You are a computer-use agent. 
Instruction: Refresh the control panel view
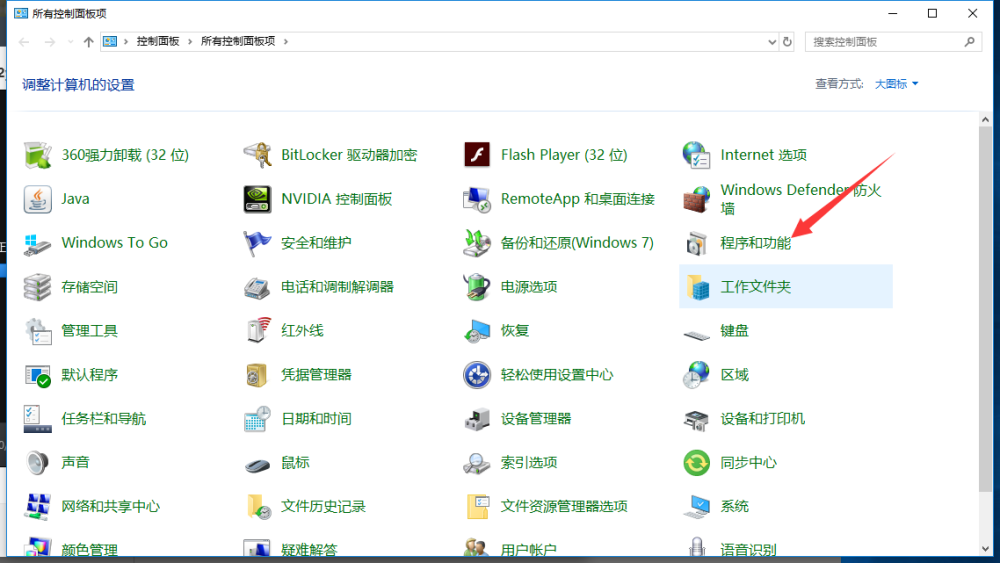pyautogui.click(x=787, y=42)
